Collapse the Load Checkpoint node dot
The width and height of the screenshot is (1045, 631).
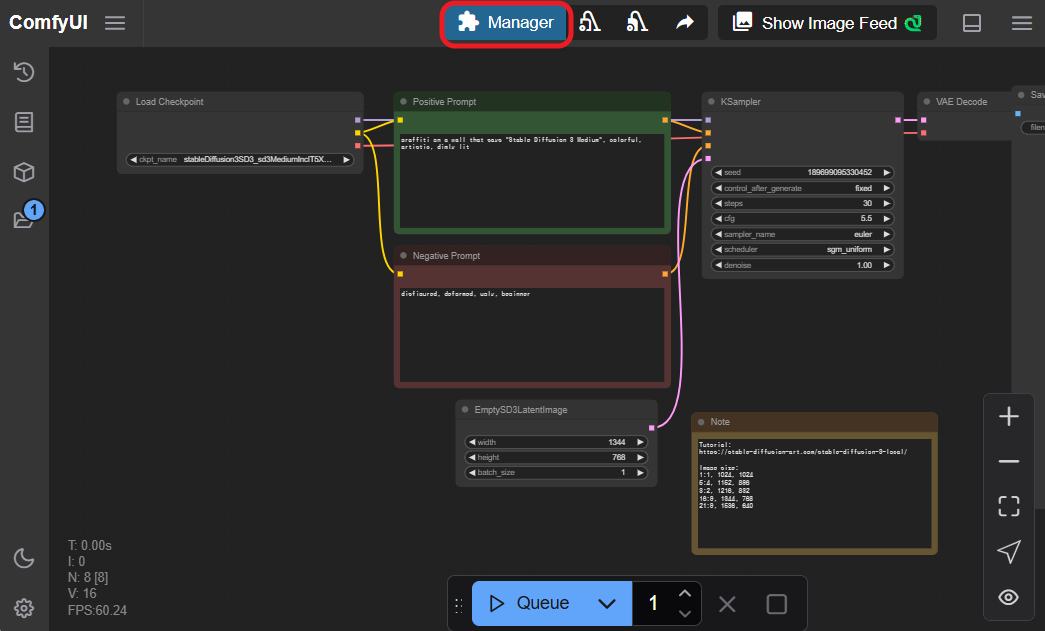tap(127, 101)
